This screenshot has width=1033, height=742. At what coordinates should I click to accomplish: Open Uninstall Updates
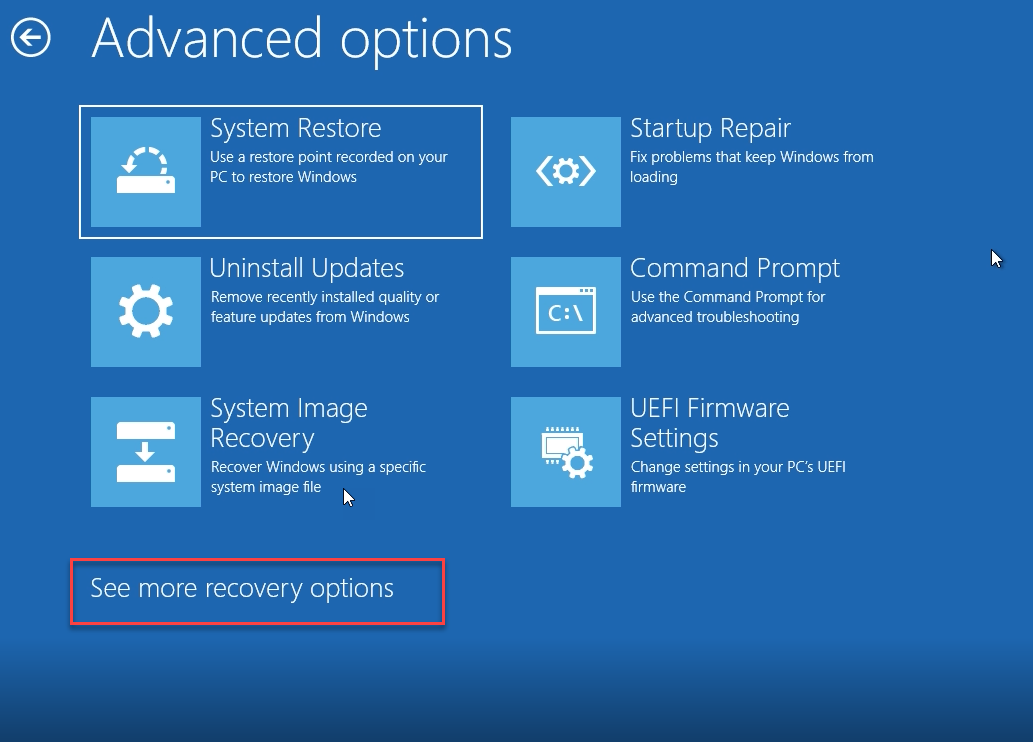pos(280,311)
